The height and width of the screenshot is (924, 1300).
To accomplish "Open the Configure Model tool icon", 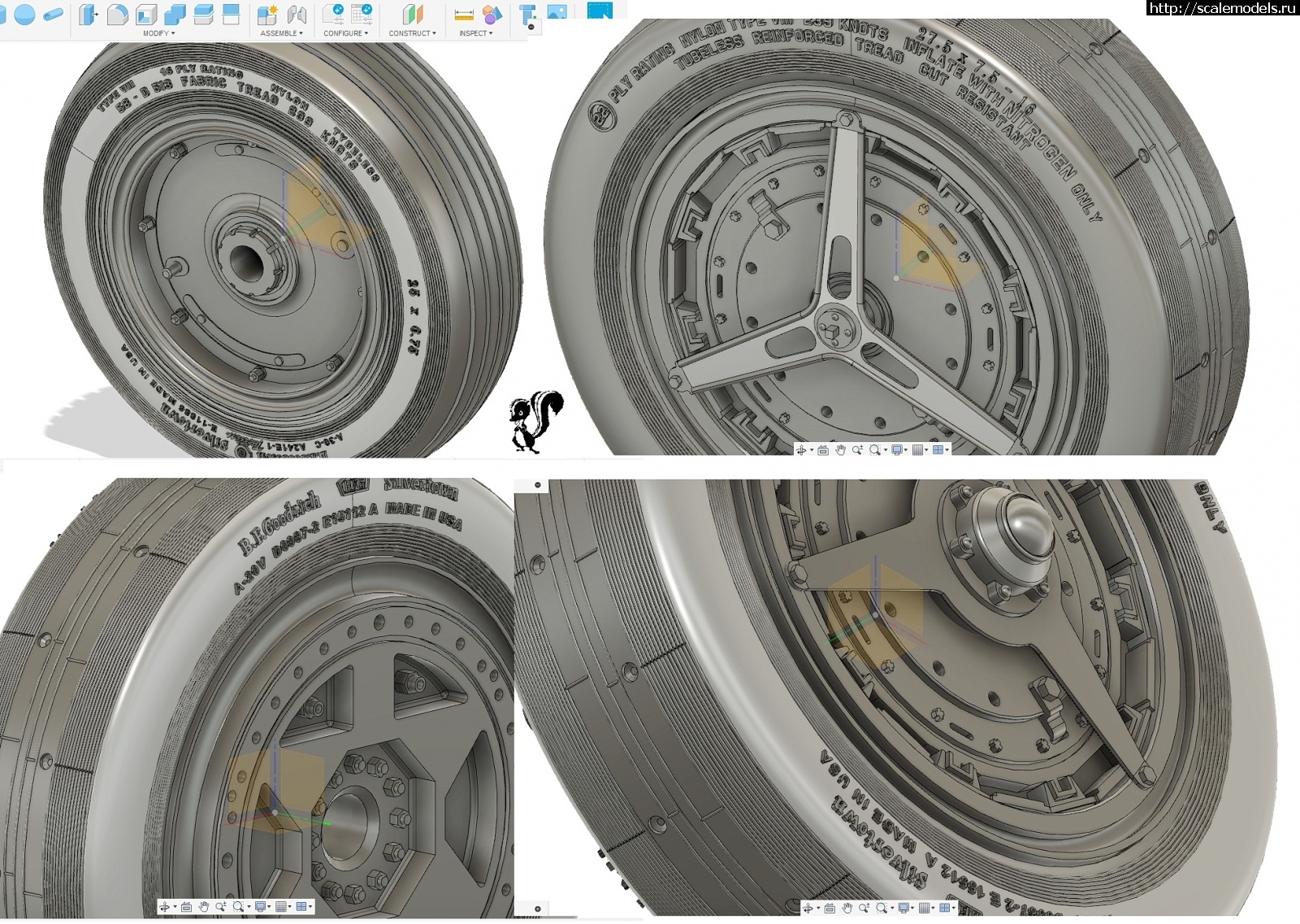I will pyautogui.click(x=333, y=14).
